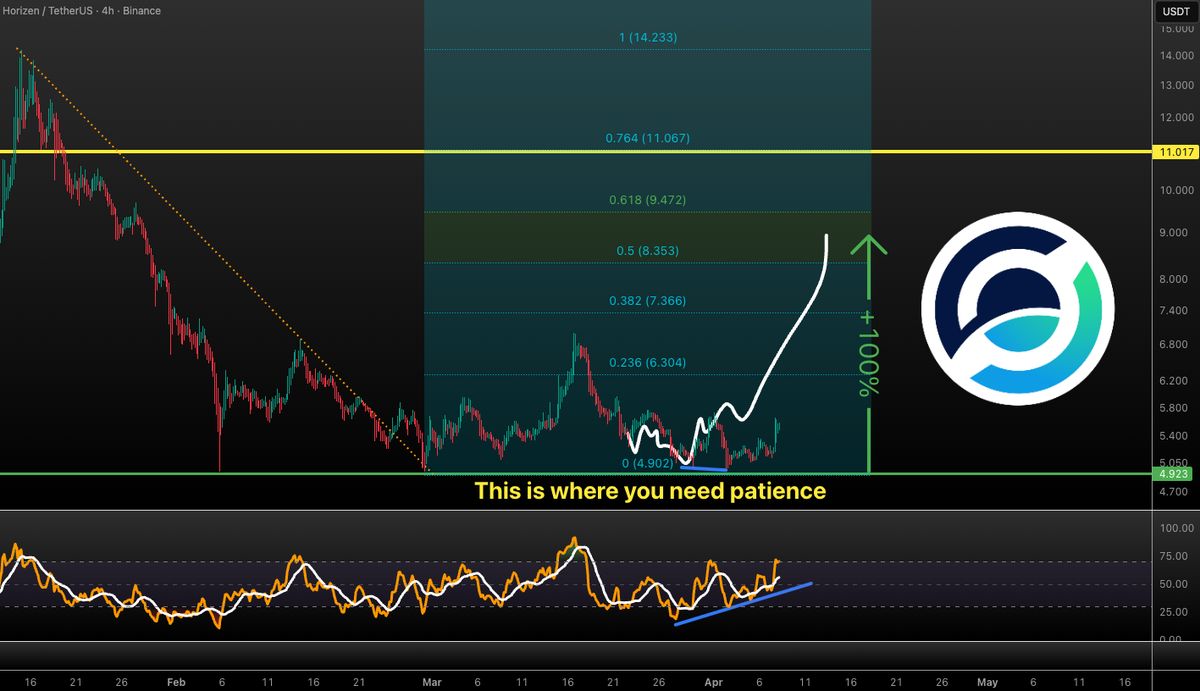This screenshot has width=1200, height=691.
Task: Click 4.700 on the price scale
Action: point(1175,492)
